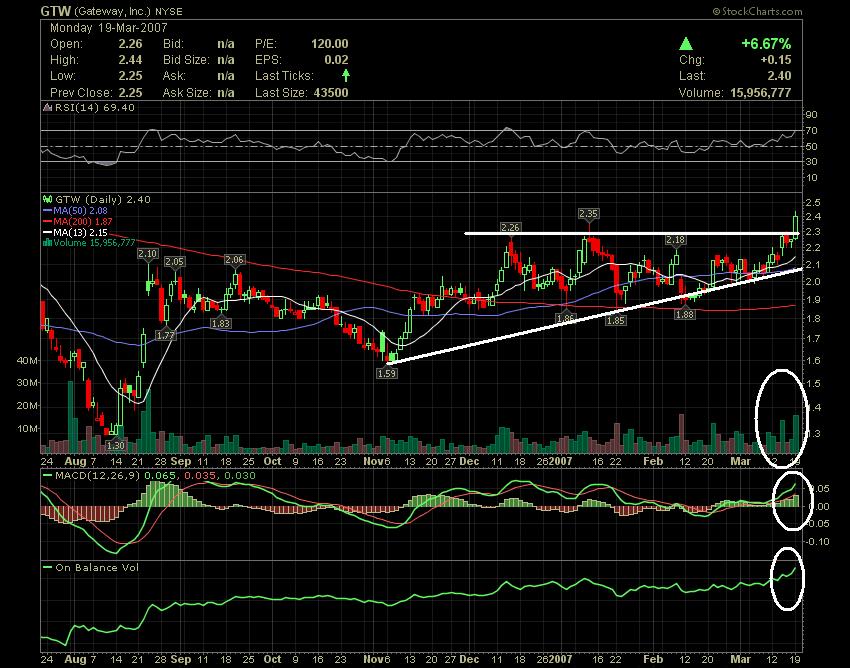Click the 1.85 low price tag
The height and width of the screenshot is (668, 850).
[616, 320]
